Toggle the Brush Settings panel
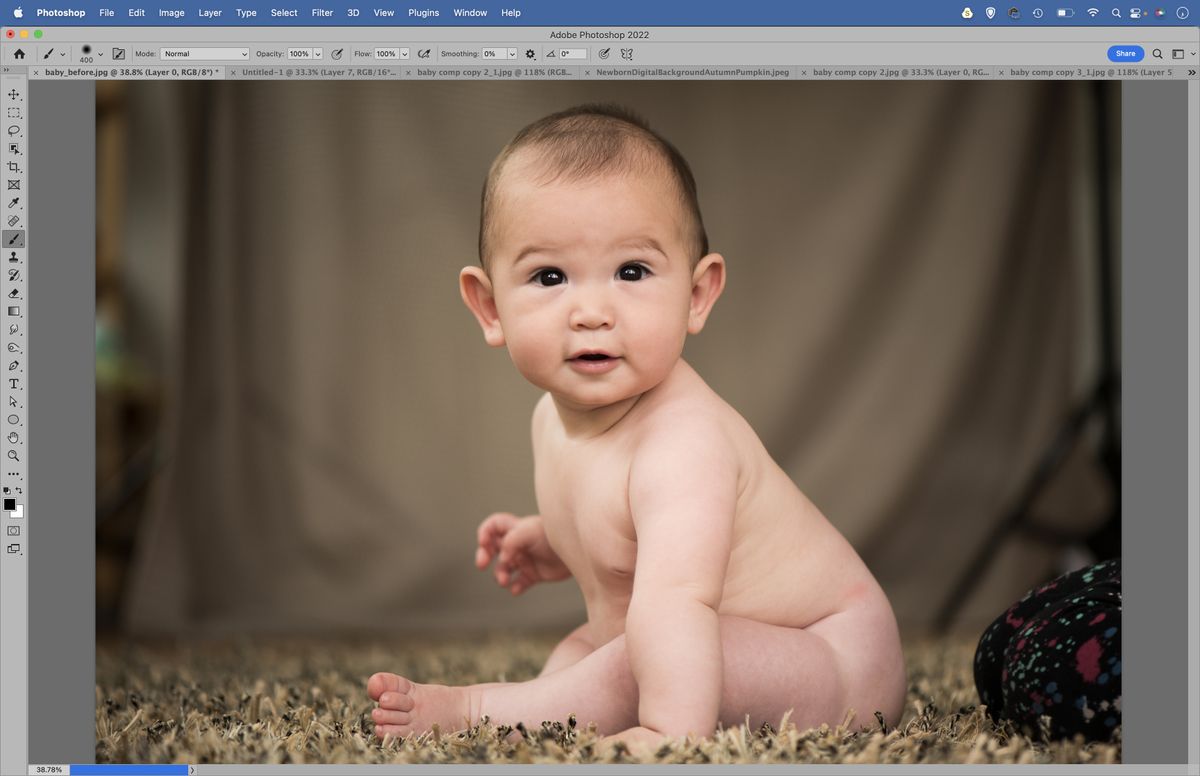 pyautogui.click(x=119, y=54)
